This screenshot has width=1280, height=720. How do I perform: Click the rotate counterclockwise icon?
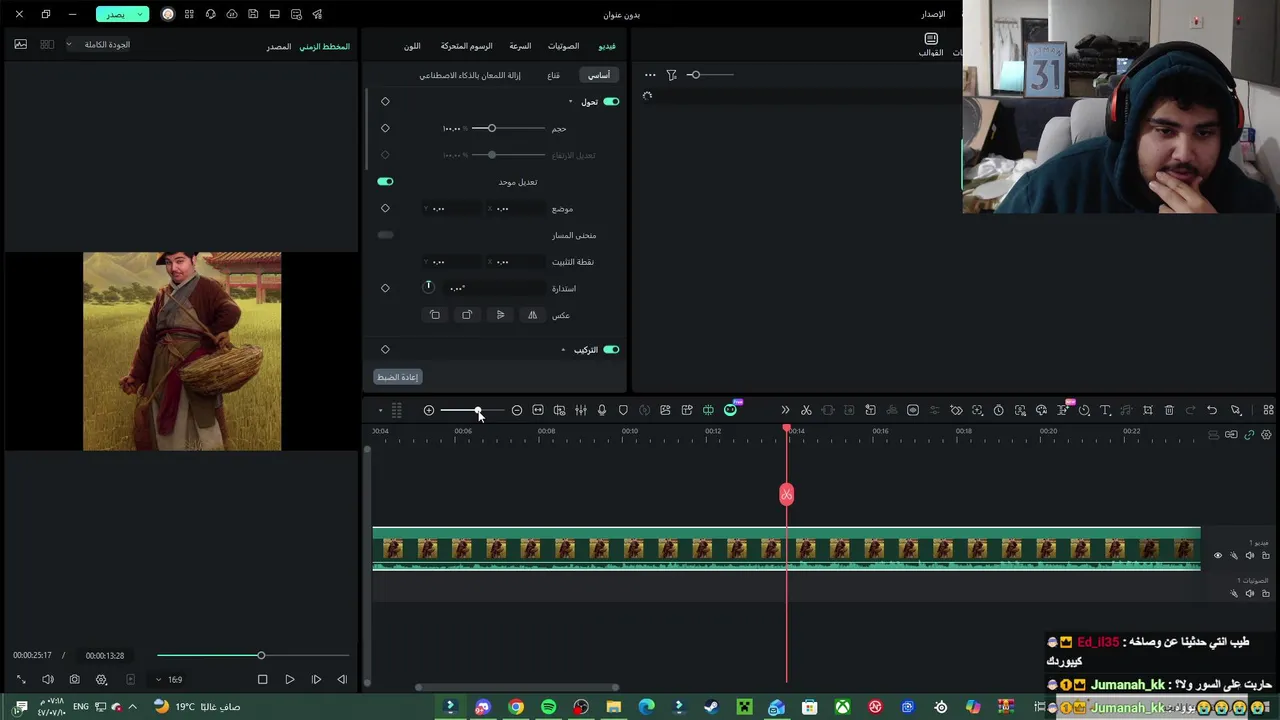pyautogui.click(x=435, y=315)
